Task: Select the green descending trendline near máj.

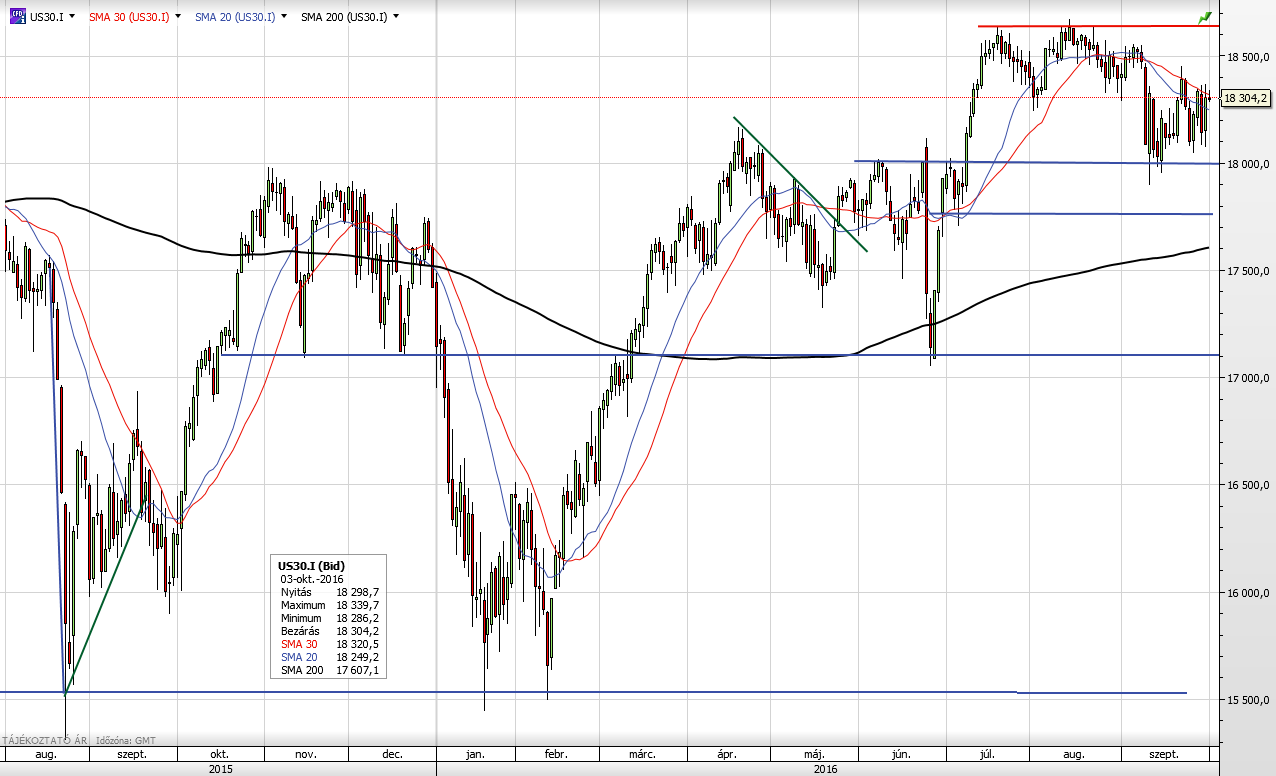Action: (800, 184)
